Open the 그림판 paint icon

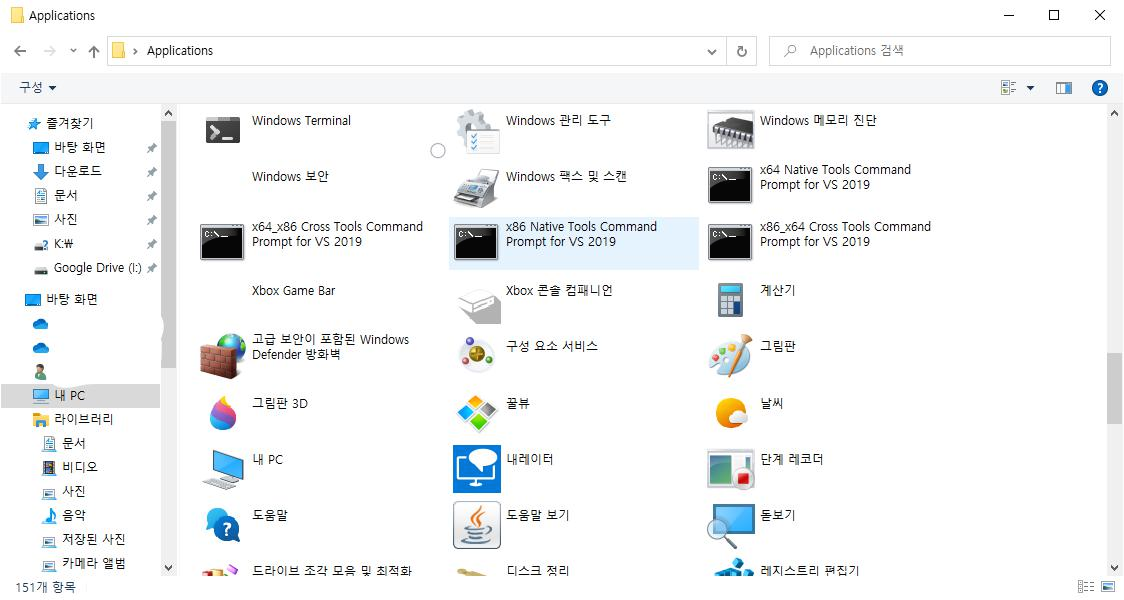tap(730, 355)
